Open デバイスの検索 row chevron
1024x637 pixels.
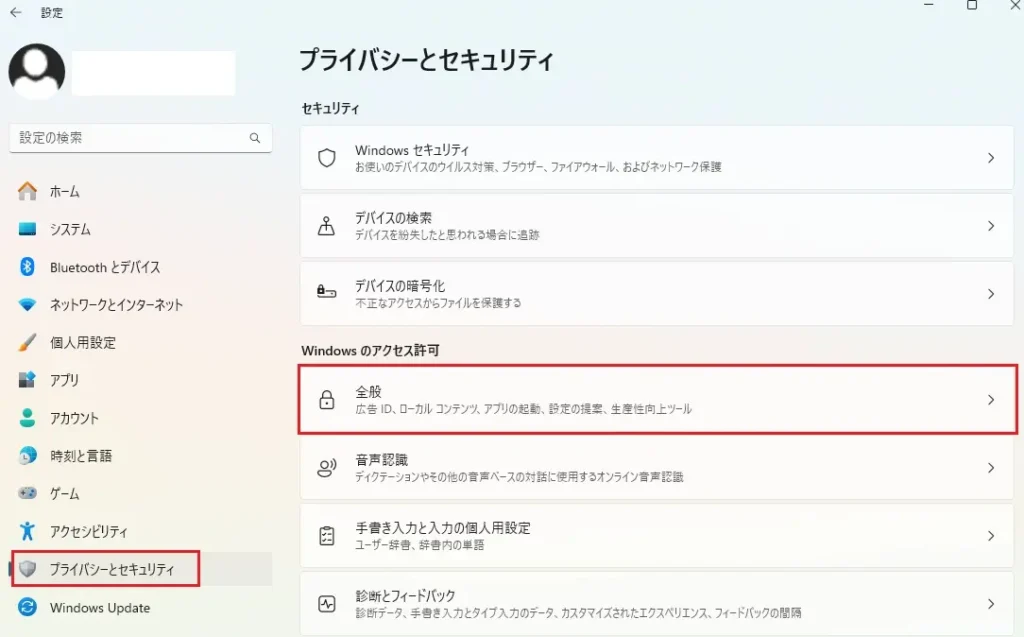pos(991,226)
